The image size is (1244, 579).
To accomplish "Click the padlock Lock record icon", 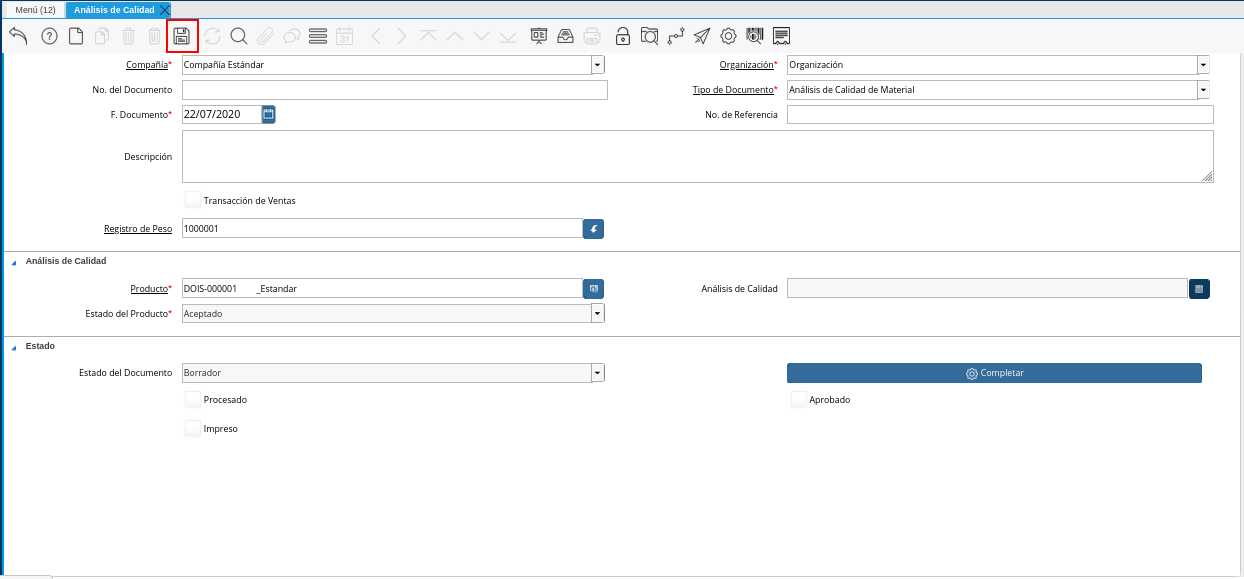I will pyautogui.click(x=623, y=36).
